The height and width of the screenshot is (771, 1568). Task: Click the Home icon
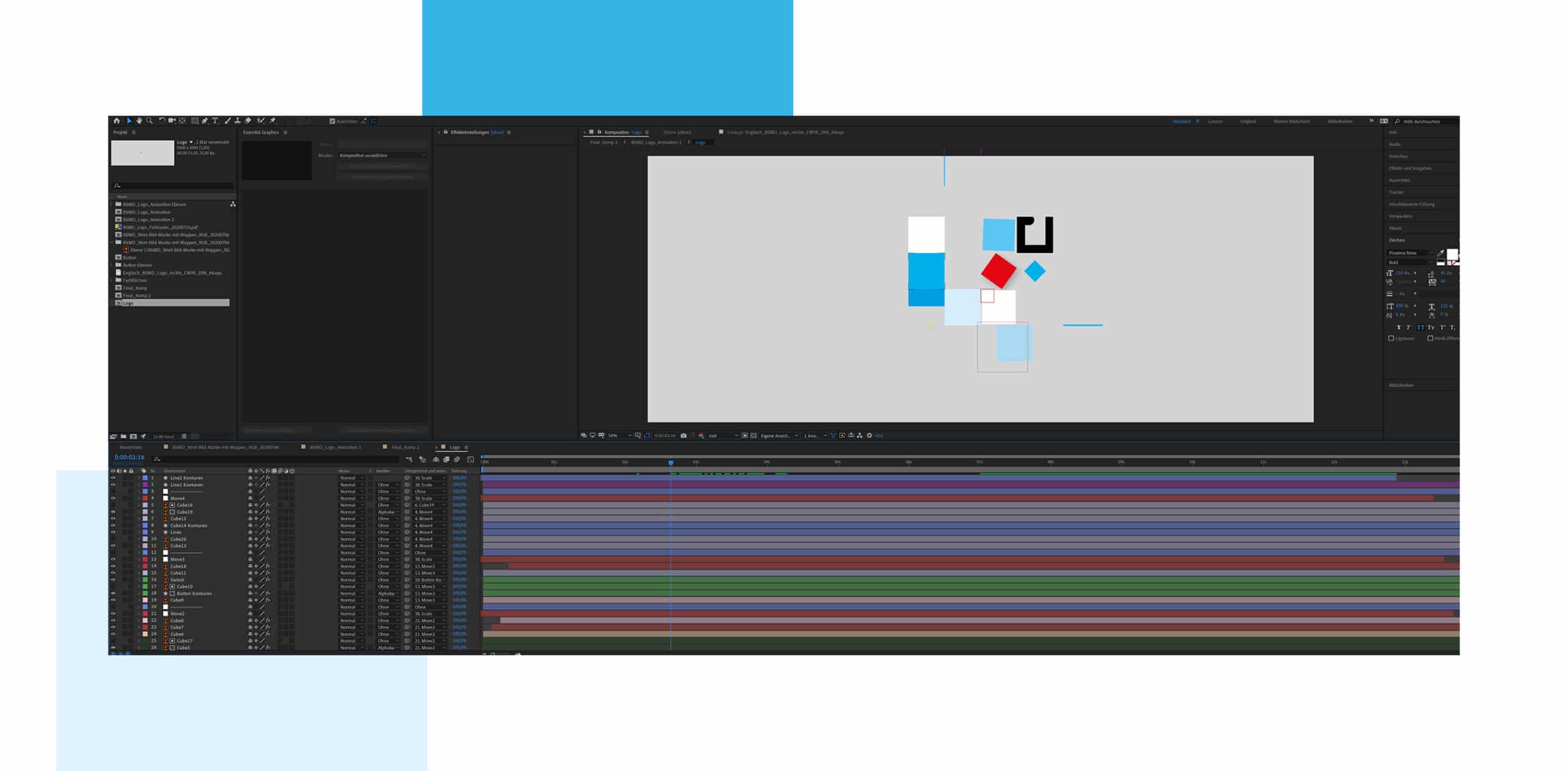pos(116,121)
